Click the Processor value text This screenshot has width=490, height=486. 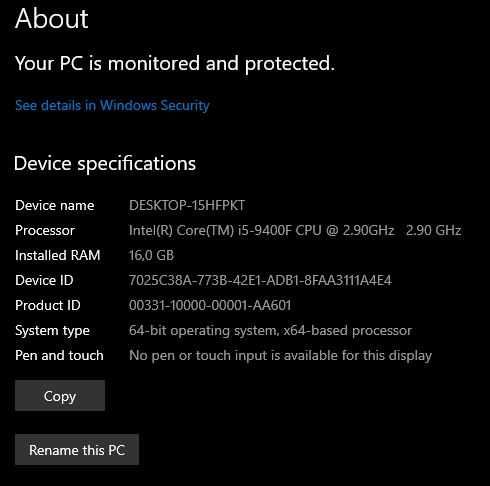click(x=295, y=230)
